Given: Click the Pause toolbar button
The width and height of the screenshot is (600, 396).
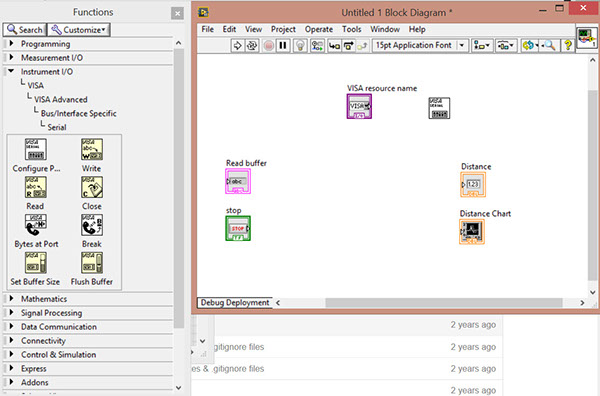Looking at the screenshot, I should pos(283,46).
